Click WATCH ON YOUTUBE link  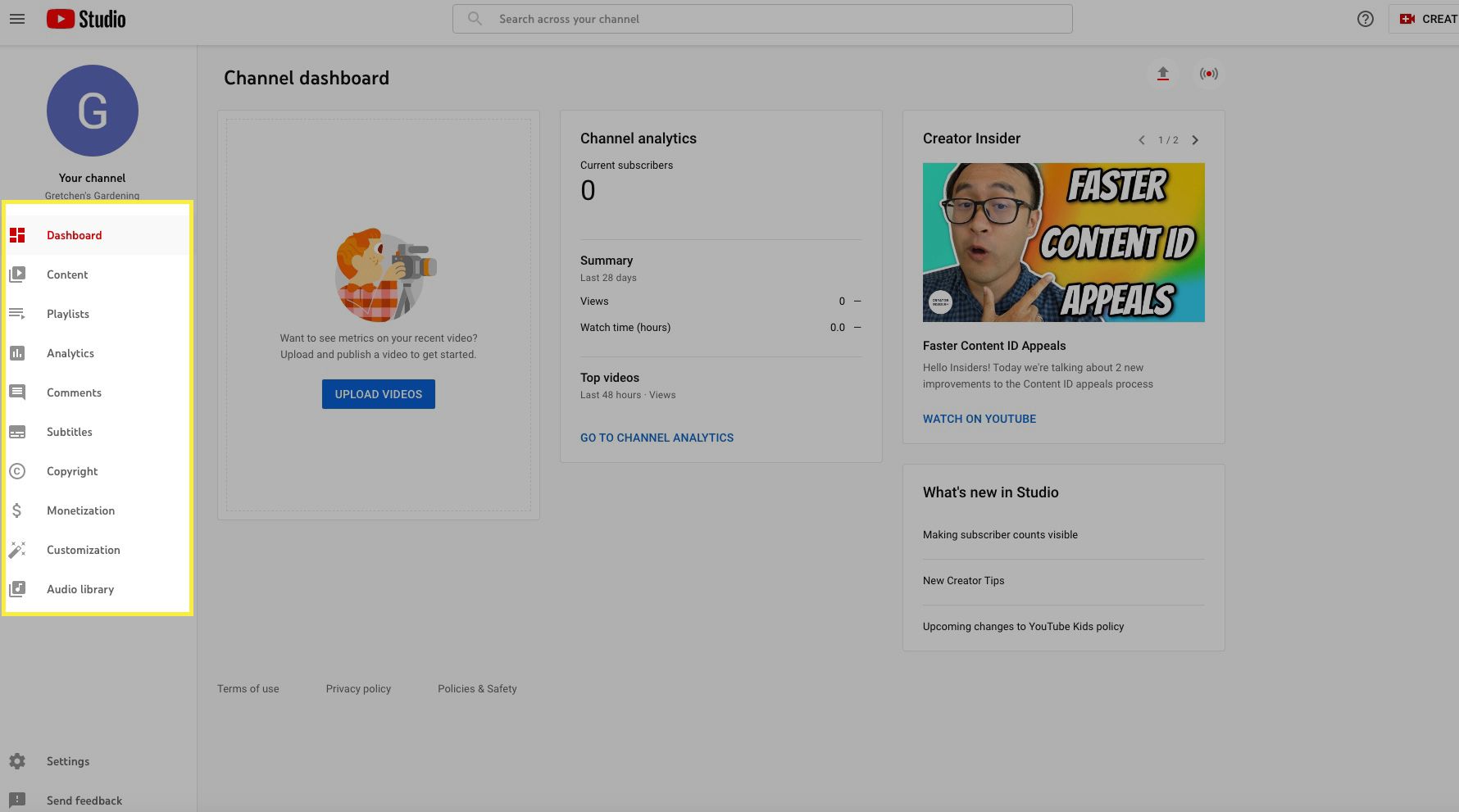coord(979,419)
